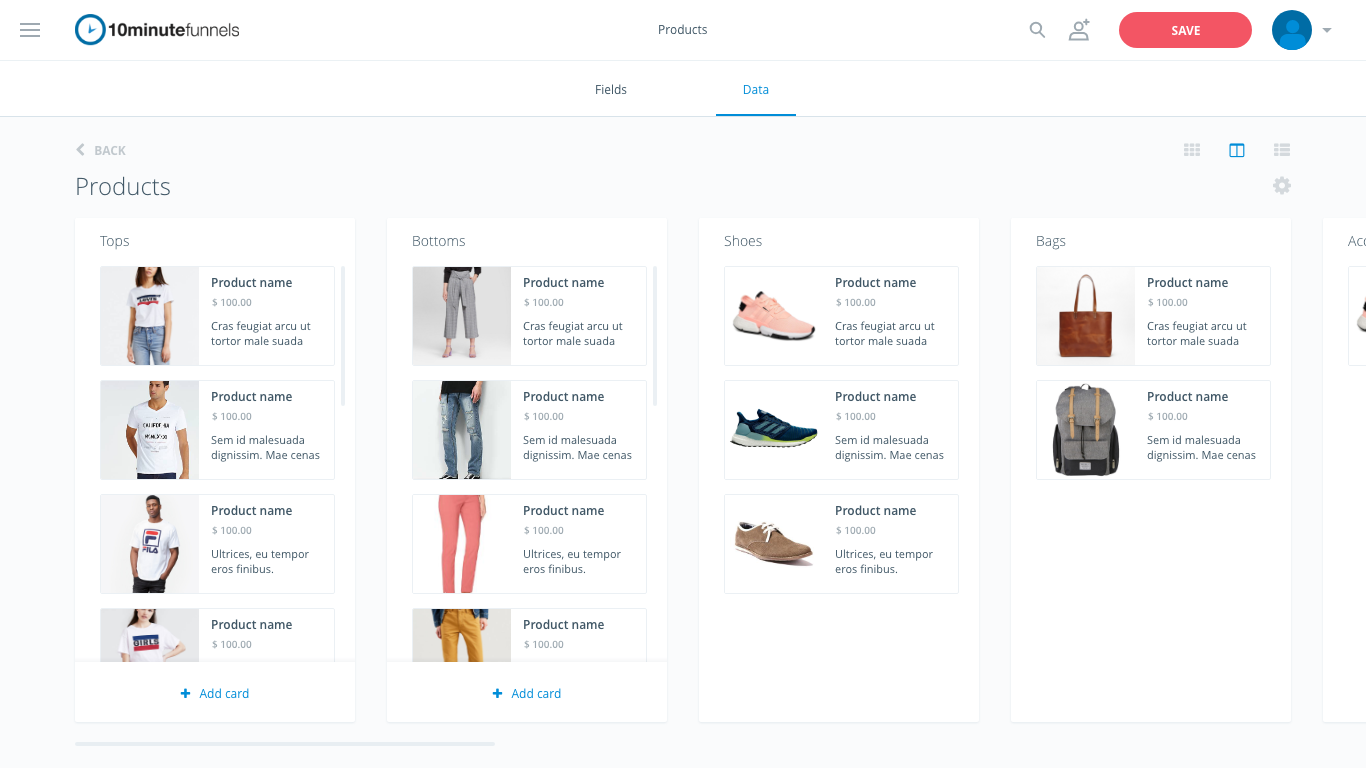Click the add user icon

click(1079, 30)
